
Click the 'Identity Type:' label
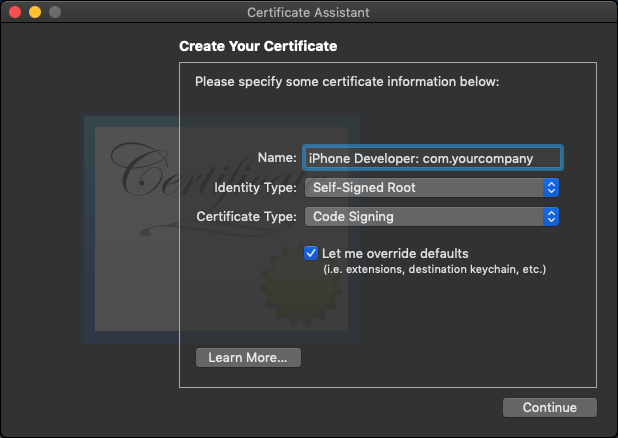256,187
